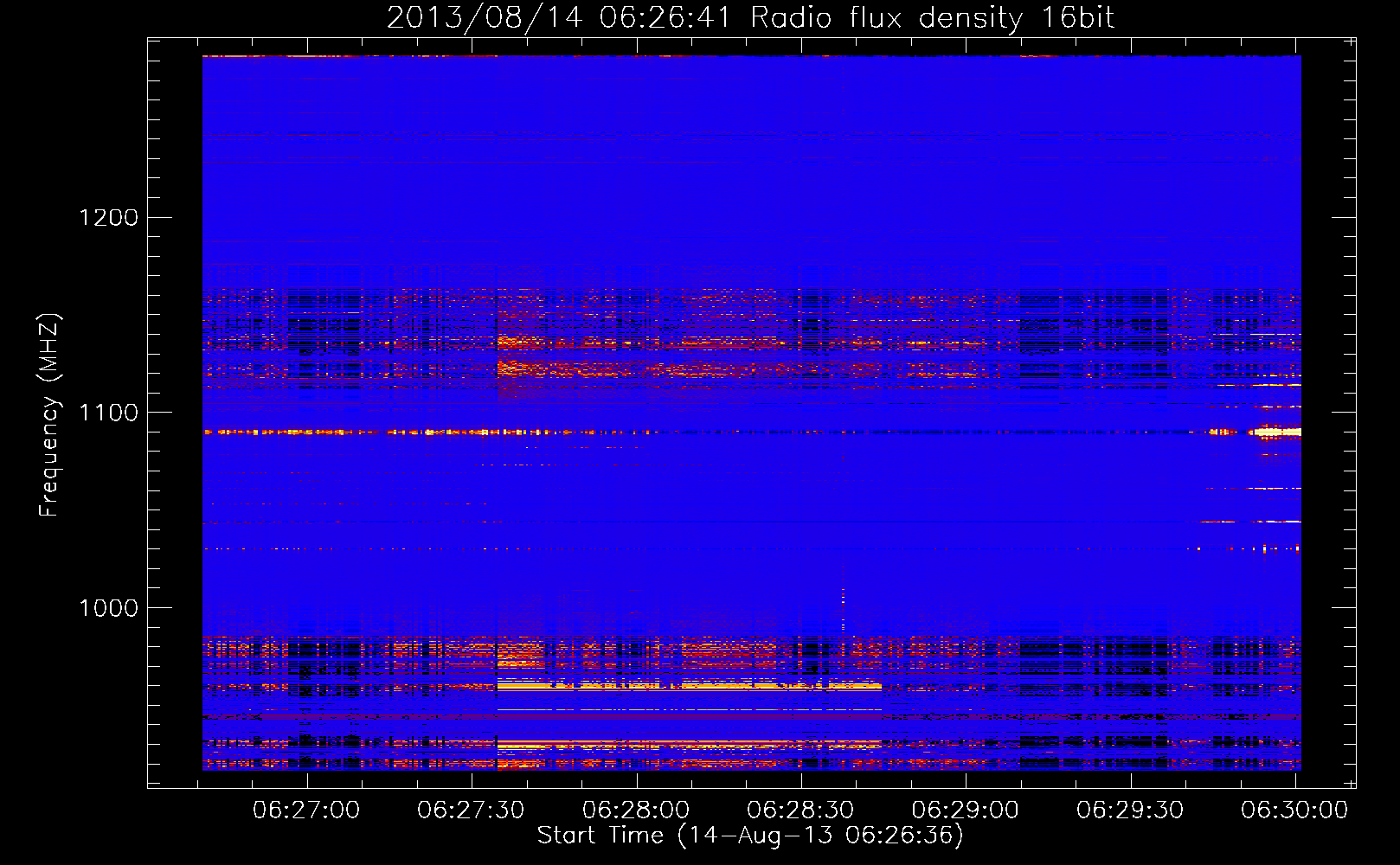Click the 1200 frequency tick label
Image resolution: width=1400 pixels, height=865 pixels.
click(109, 217)
